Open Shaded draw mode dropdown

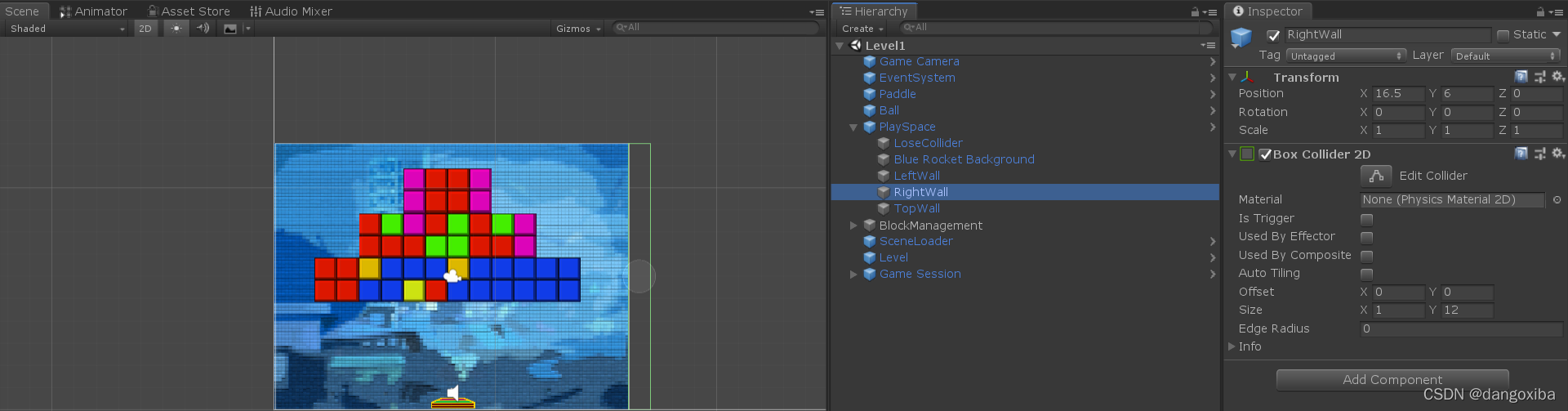(x=68, y=29)
